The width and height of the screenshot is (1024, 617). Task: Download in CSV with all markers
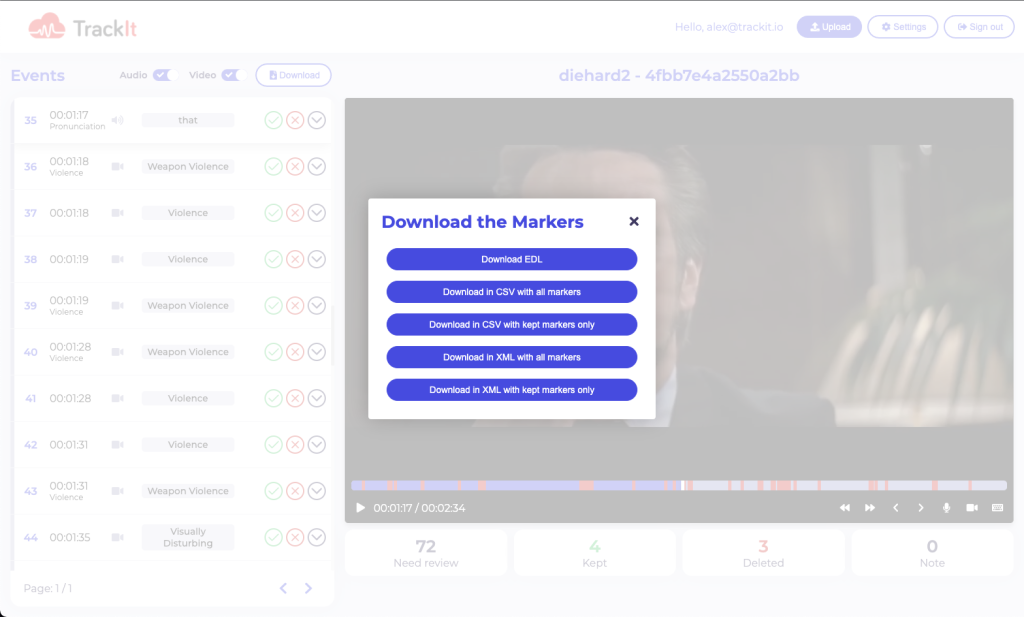[x=511, y=292]
